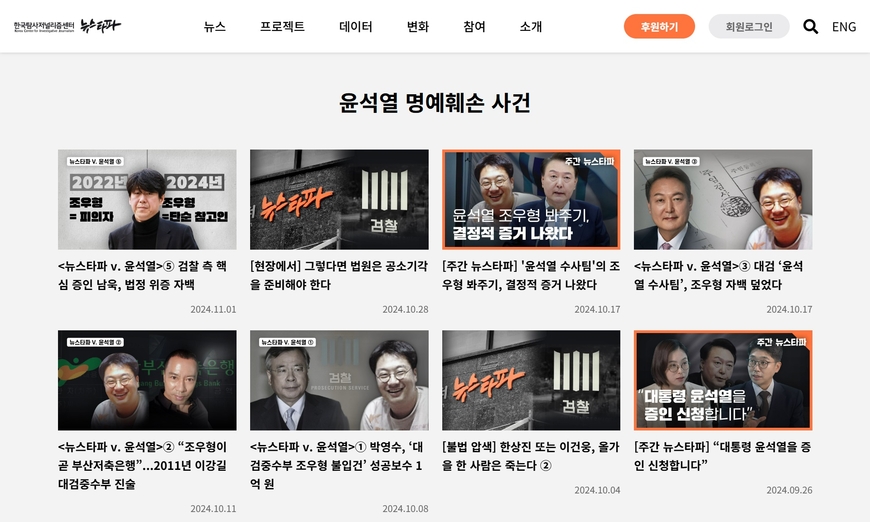Click the search magnifier icon

pyautogui.click(x=810, y=27)
